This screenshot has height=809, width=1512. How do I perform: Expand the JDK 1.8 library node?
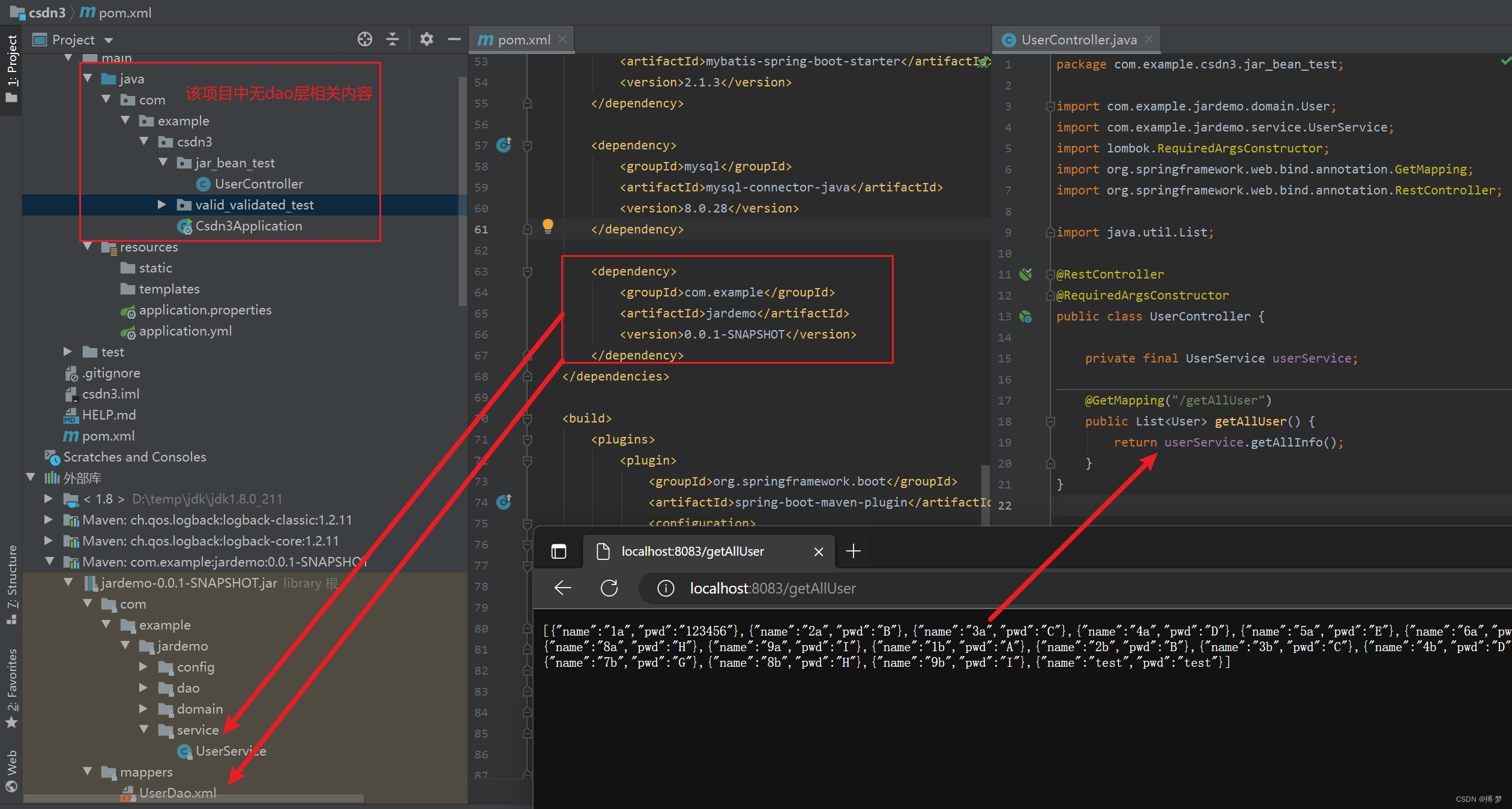pos(49,499)
